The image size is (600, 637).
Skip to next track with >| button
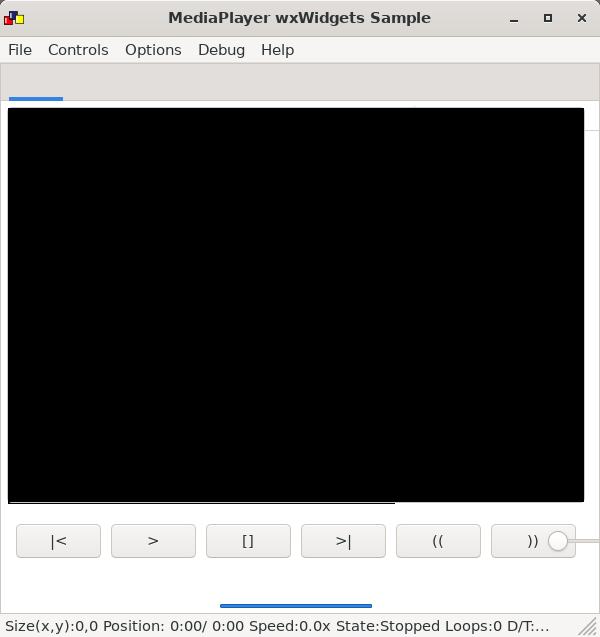[x=343, y=541]
